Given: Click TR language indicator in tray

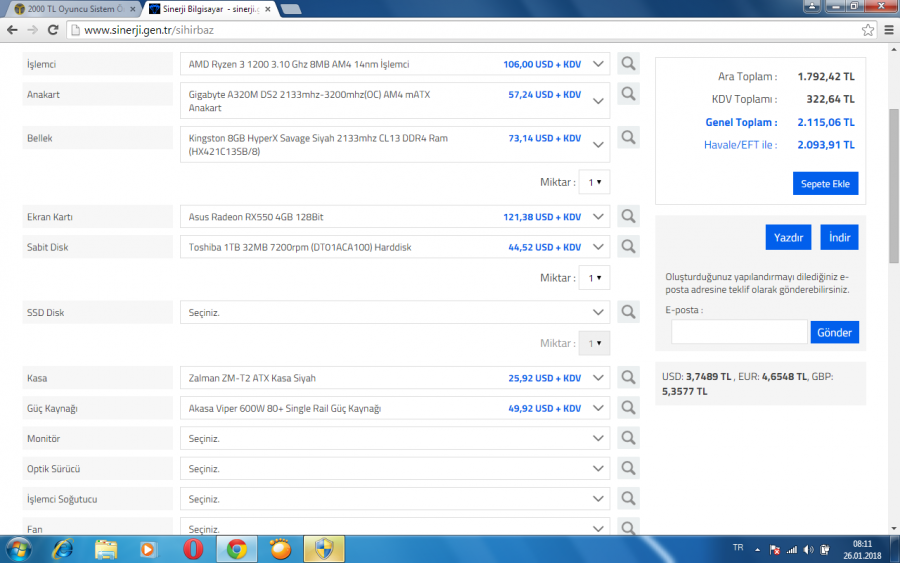Looking at the screenshot, I should tap(738, 548).
